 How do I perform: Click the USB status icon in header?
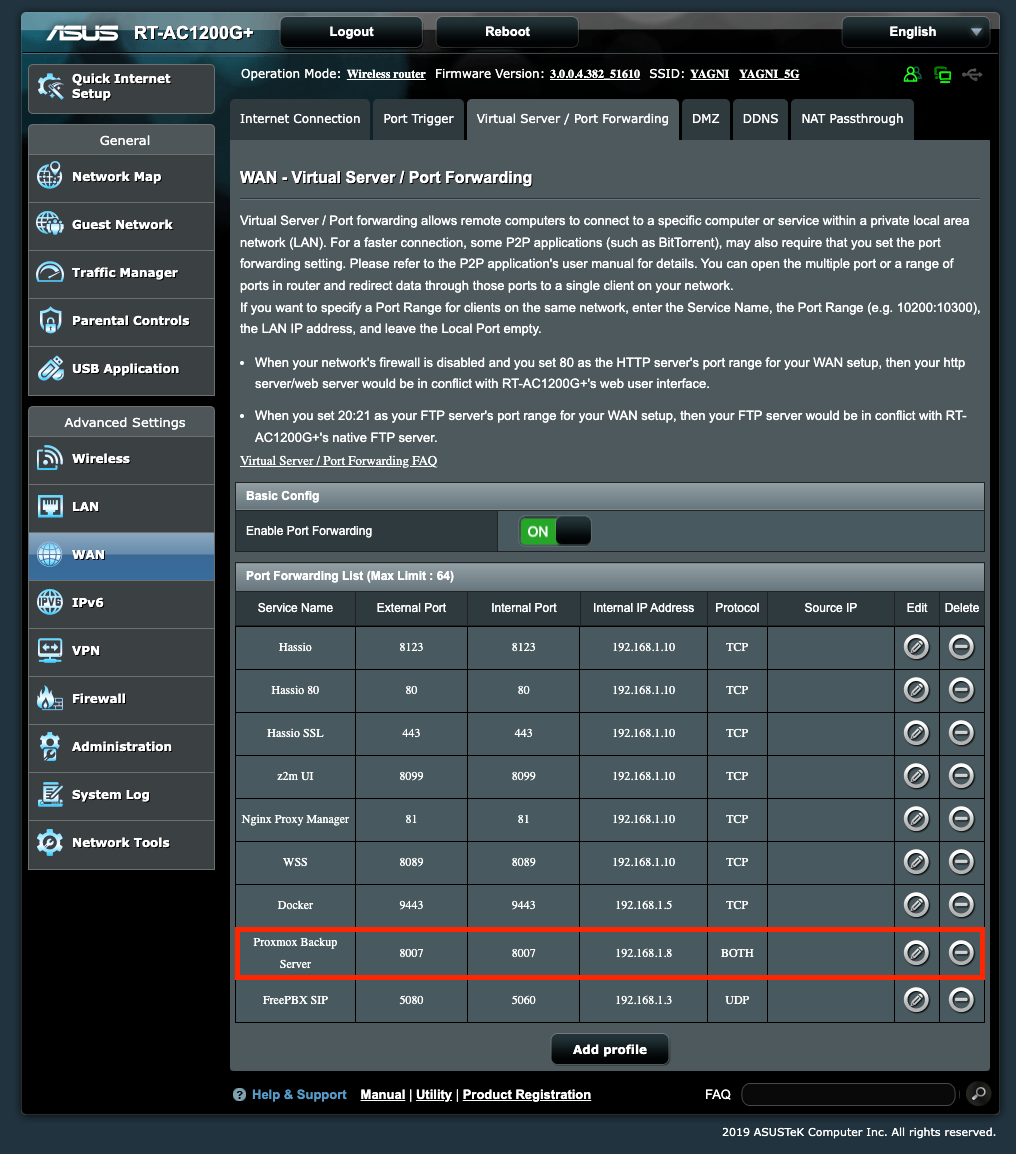tap(971, 75)
